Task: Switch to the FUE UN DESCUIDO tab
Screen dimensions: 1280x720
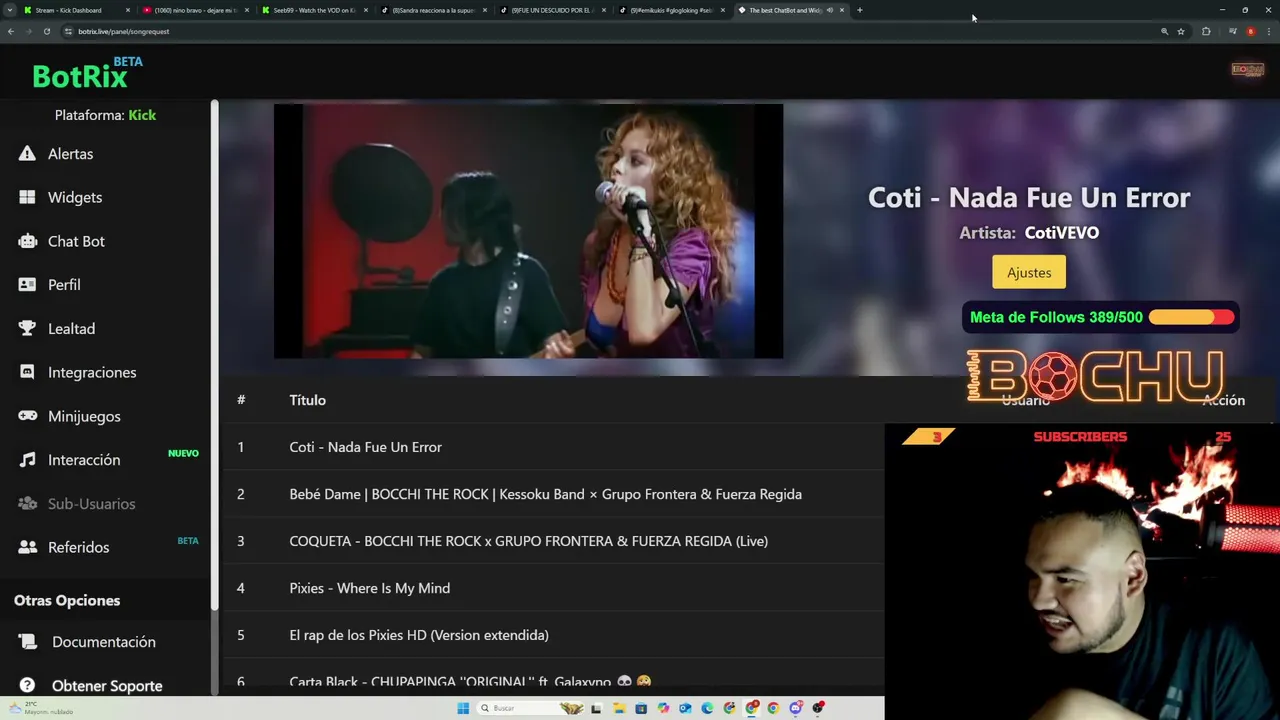Action: tap(551, 10)
